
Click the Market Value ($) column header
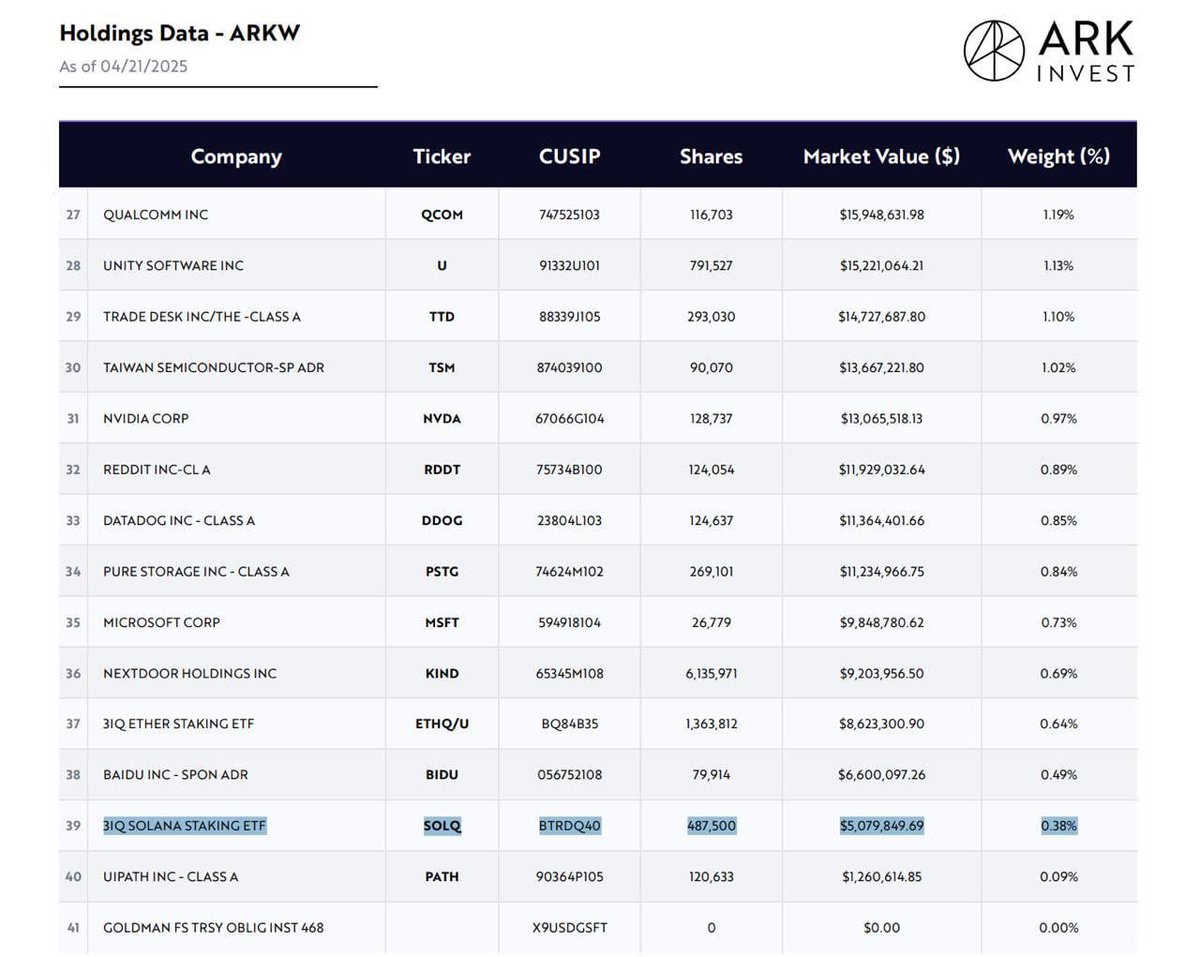[x=881, y=156]
